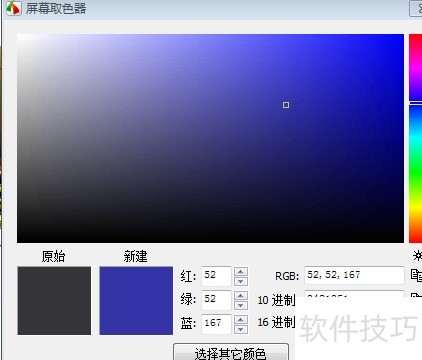422x360 pixels.
Task: Decrease the 蓝 (blue) value with the down arrow
Action: (241, 330)
